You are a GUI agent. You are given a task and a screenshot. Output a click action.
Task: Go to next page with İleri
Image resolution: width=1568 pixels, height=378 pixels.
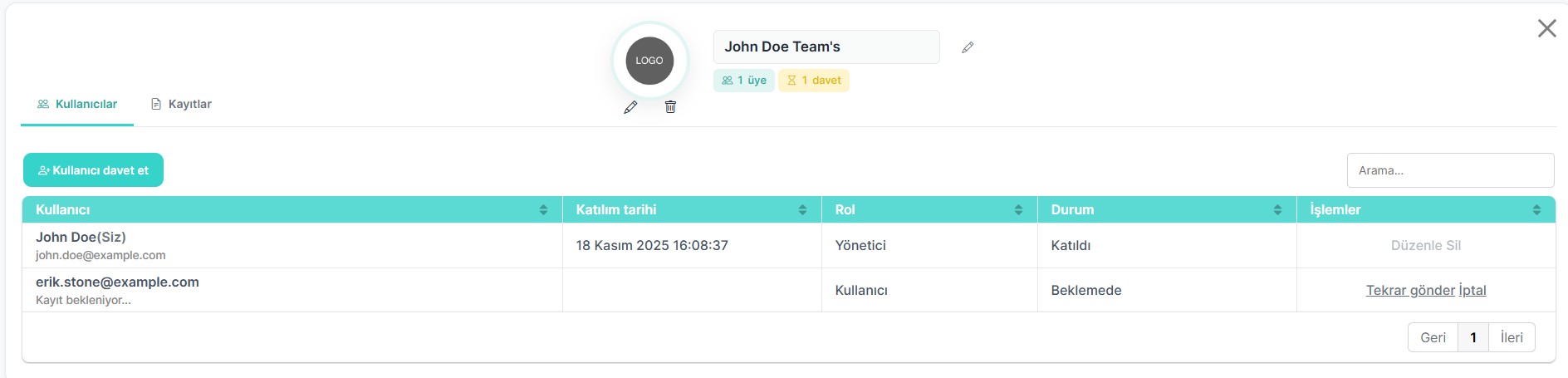click(1512, 337)
